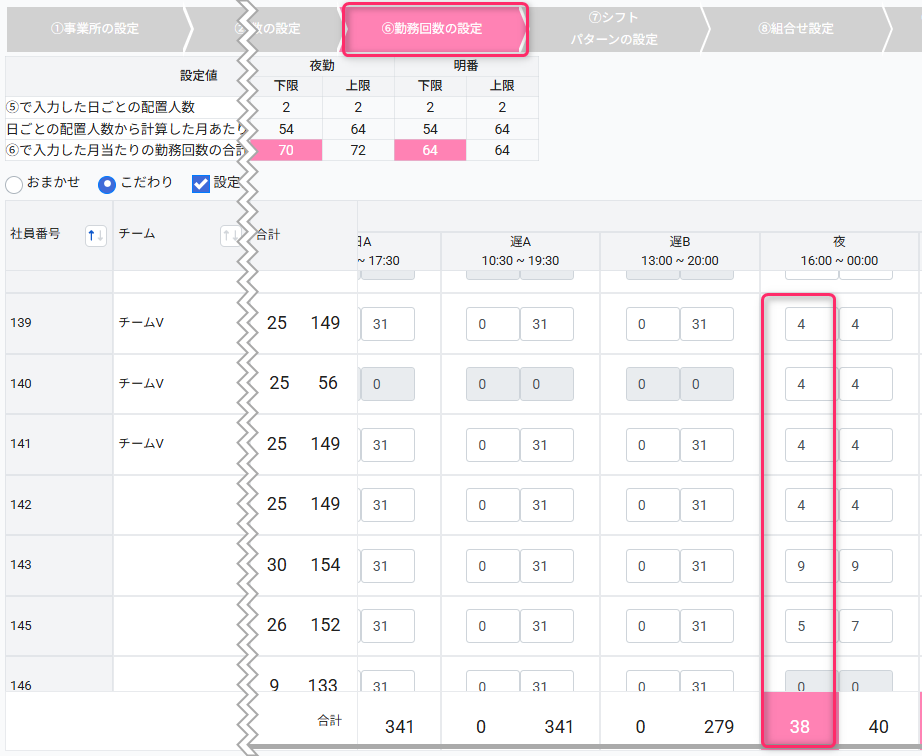The height and width of the screenshot is (756, 922).
Task: Click the sort icon beside チーム
Action: click(x=230, y=235)
